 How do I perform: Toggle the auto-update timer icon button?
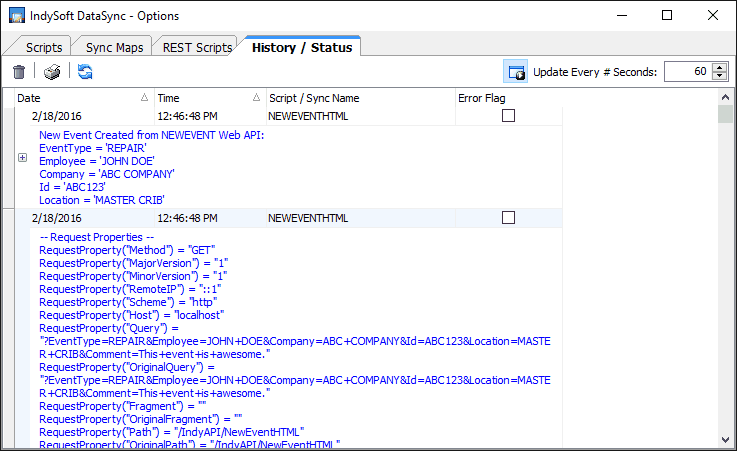point(516,72)
